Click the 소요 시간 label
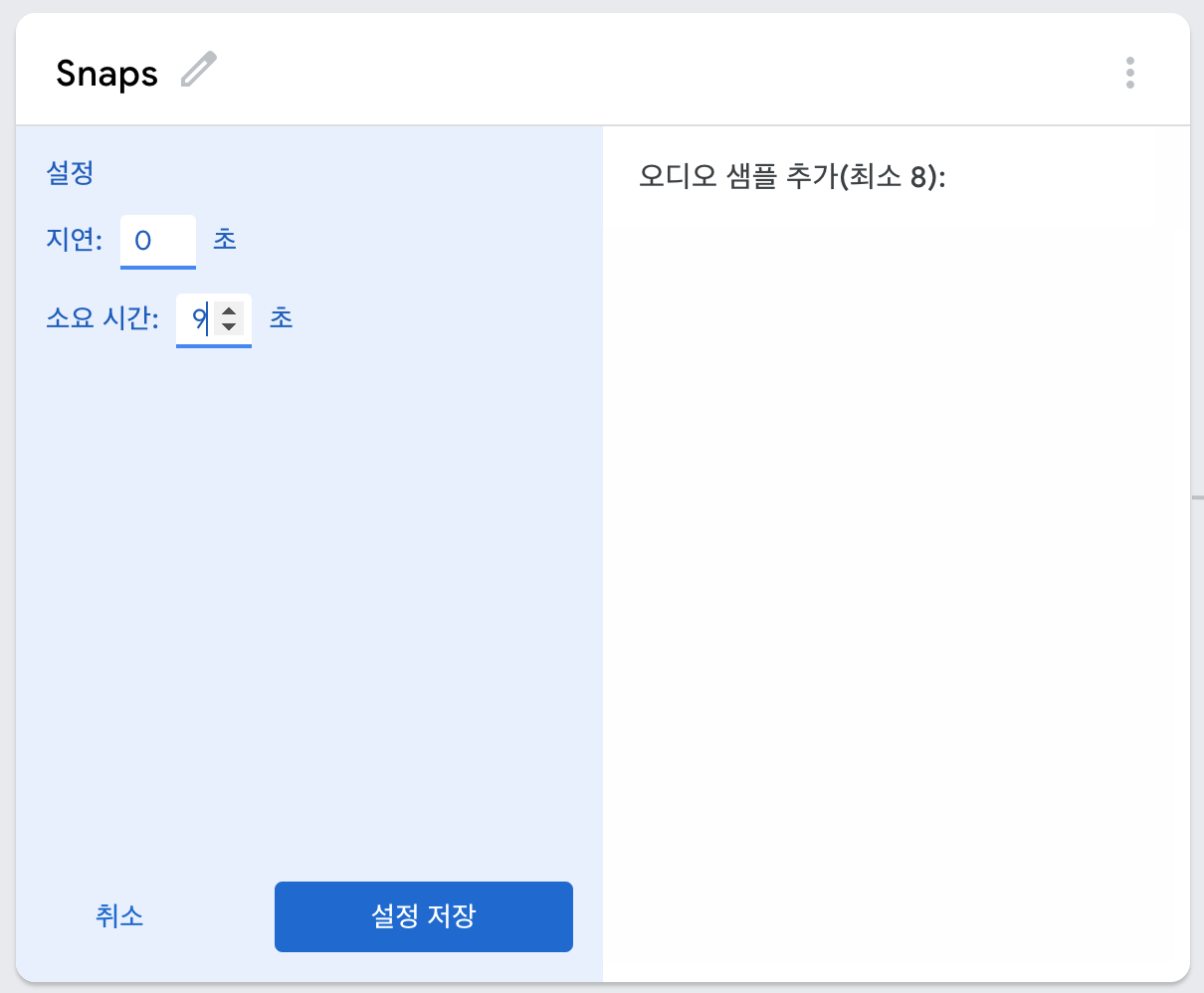 pyautogui.click(x=102, y=318)
